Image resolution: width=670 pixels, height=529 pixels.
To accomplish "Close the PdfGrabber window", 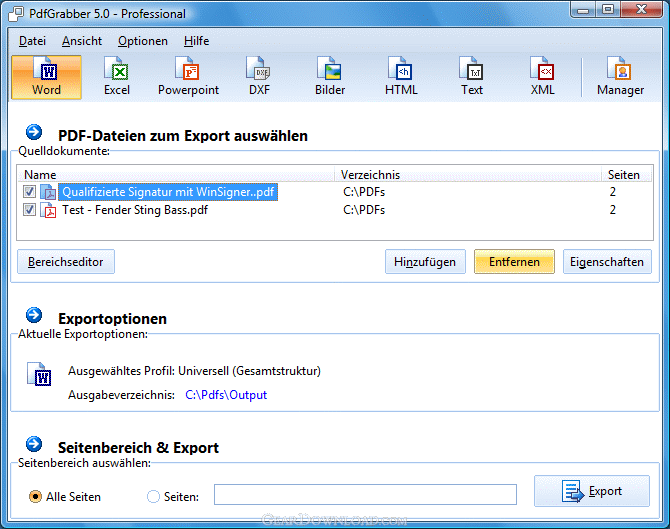I will 641,10.
